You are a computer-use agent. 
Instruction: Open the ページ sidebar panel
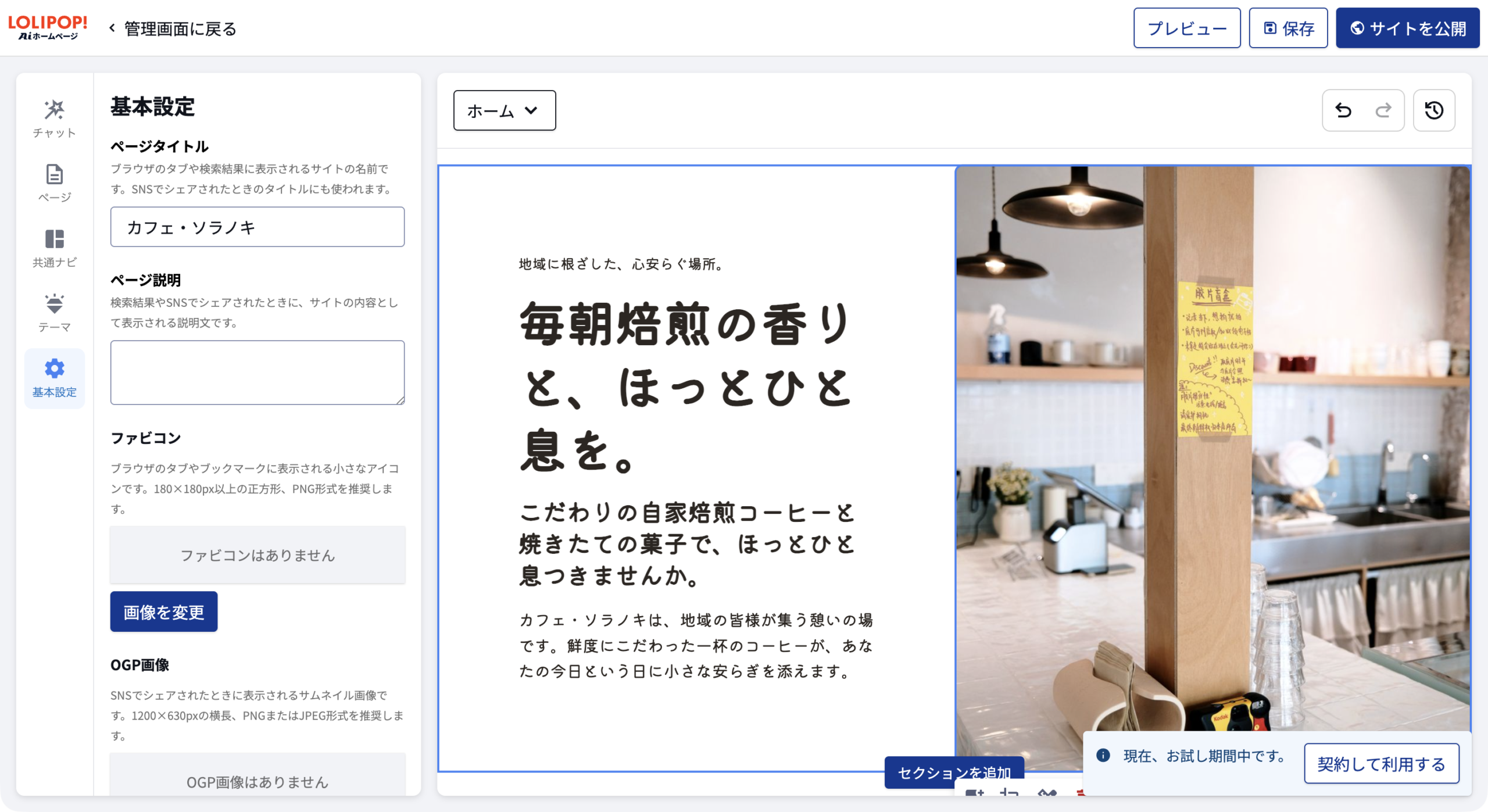[54, 183]
